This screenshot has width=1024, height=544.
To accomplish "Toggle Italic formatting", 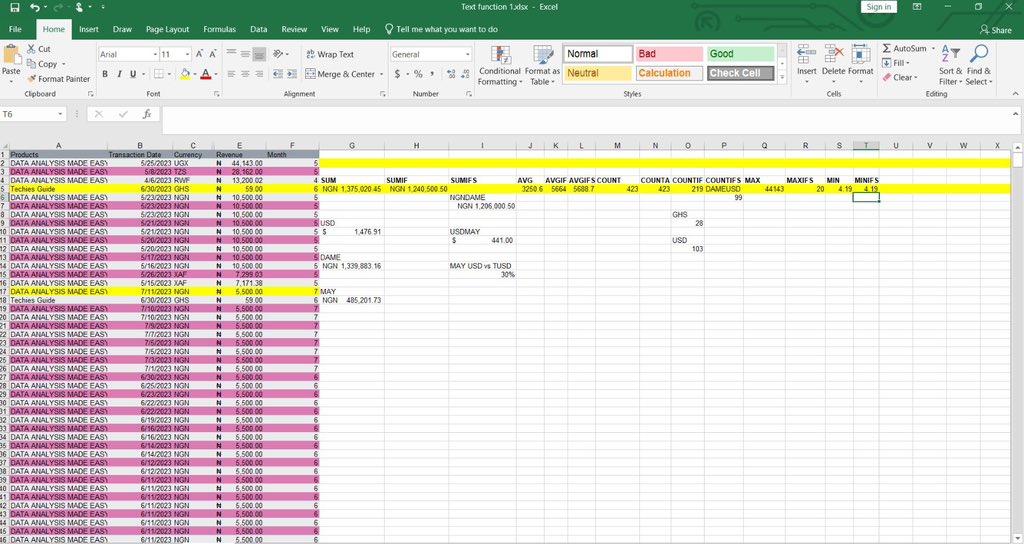I will pos(119,74).
